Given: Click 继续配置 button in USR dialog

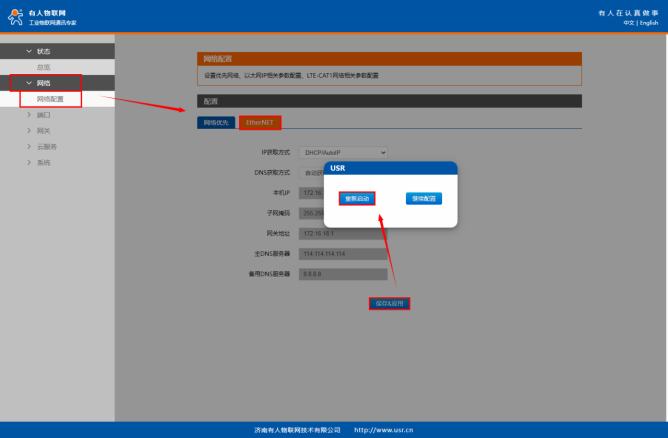Looking at the screenshot, I should (x=424, y=198).
